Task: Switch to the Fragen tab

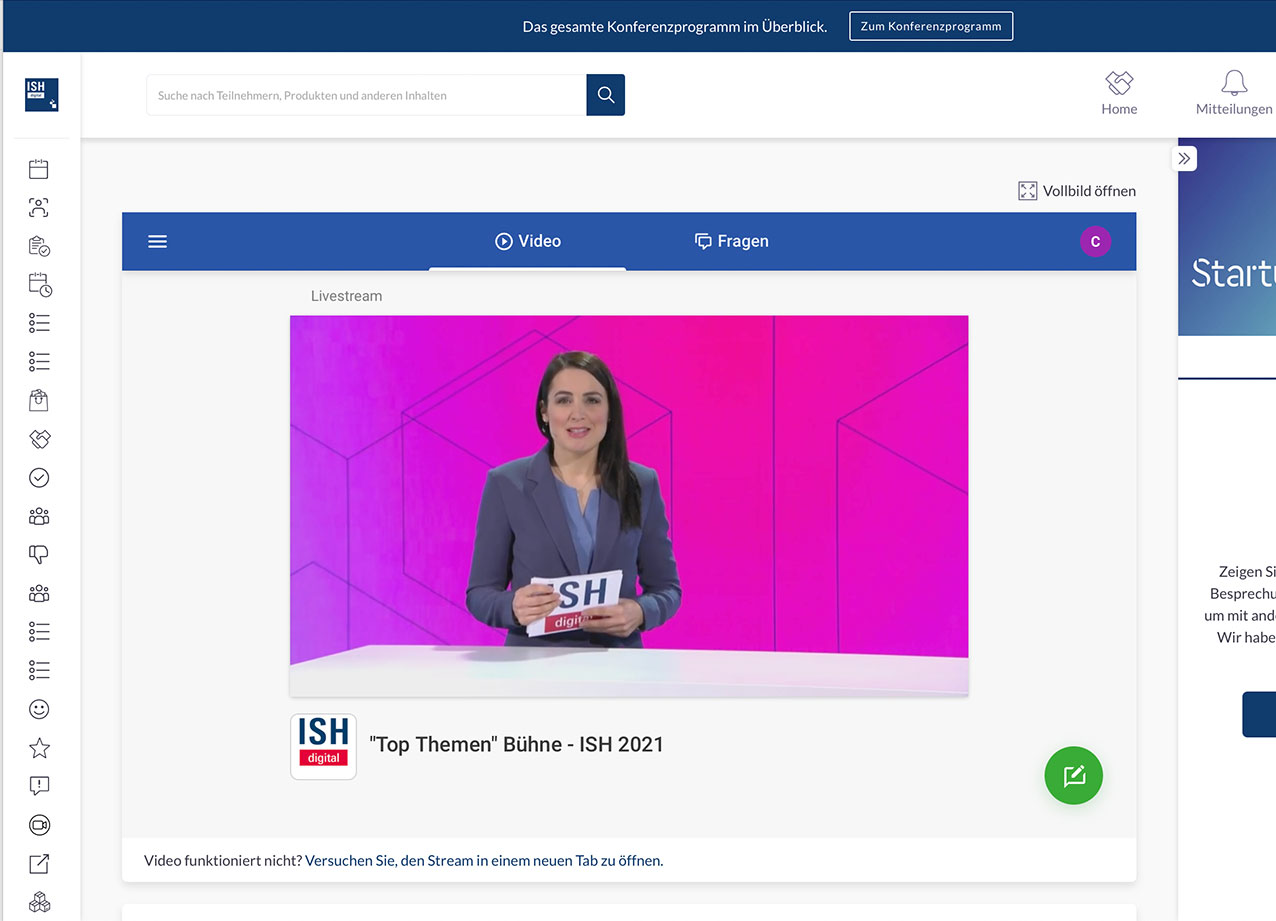Action: pos(731,241)
